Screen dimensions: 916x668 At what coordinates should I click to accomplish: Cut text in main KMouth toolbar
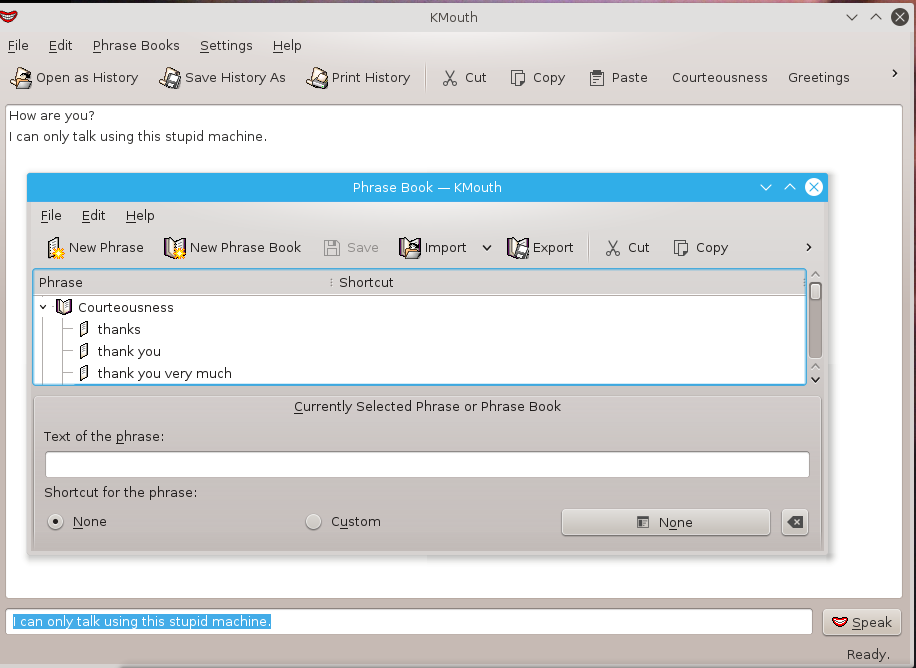(464, 78)
